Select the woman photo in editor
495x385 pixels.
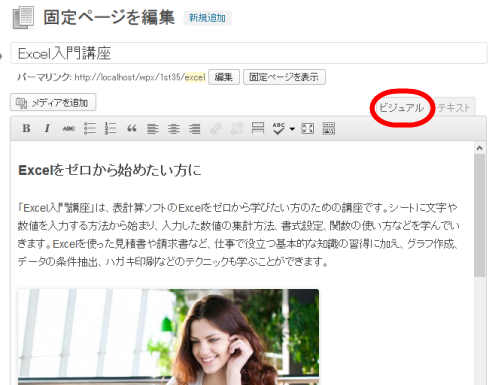[168, 337]
